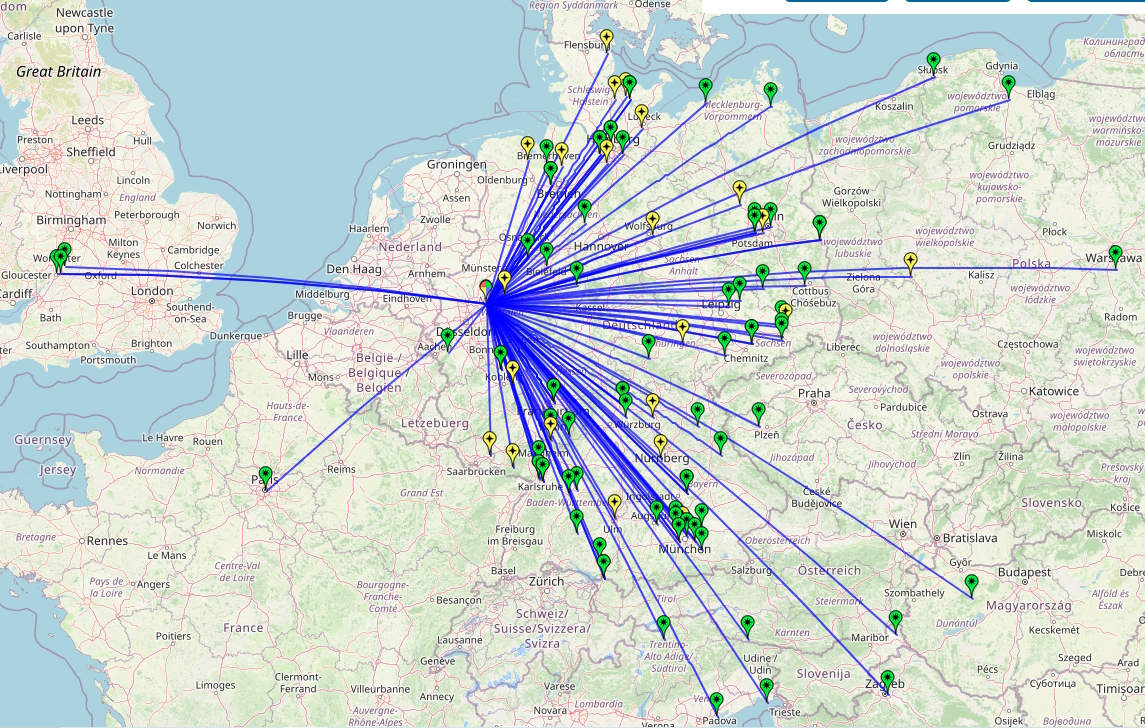Select the yellow marker at Flensburg

pyautogui.click(x=606, y=39)
